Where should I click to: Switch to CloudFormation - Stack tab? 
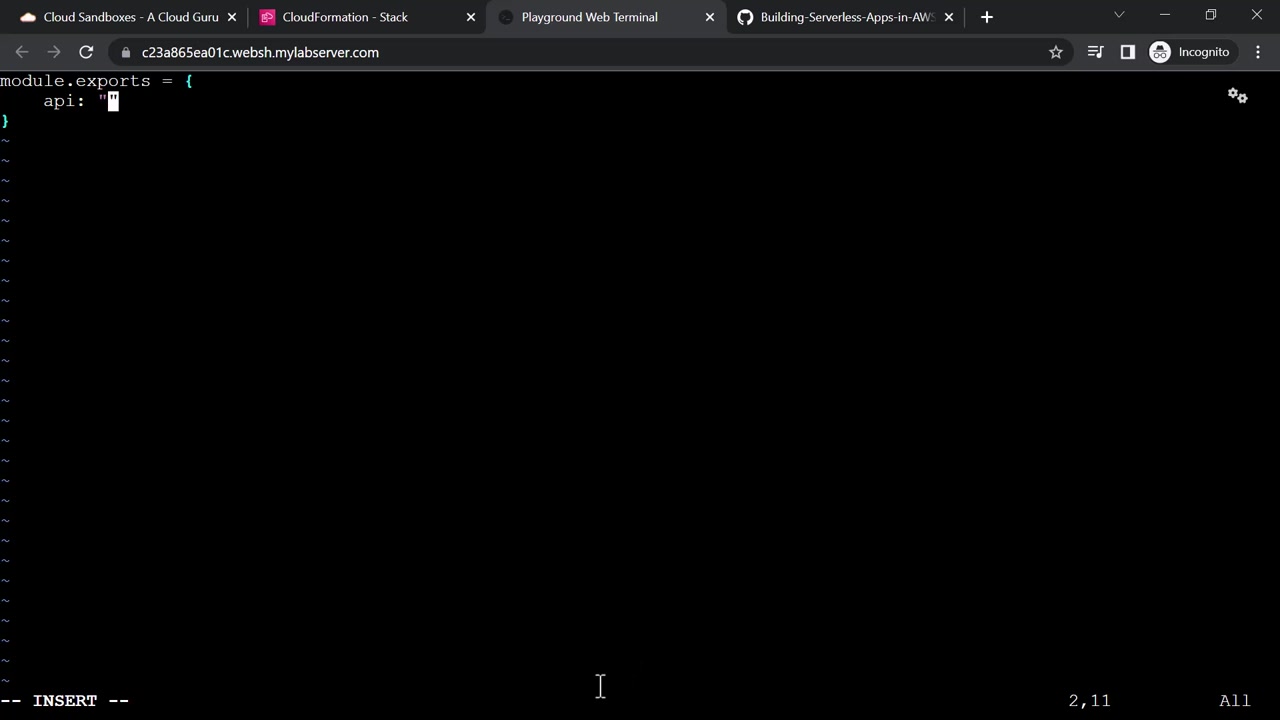[x=366, y=17]
